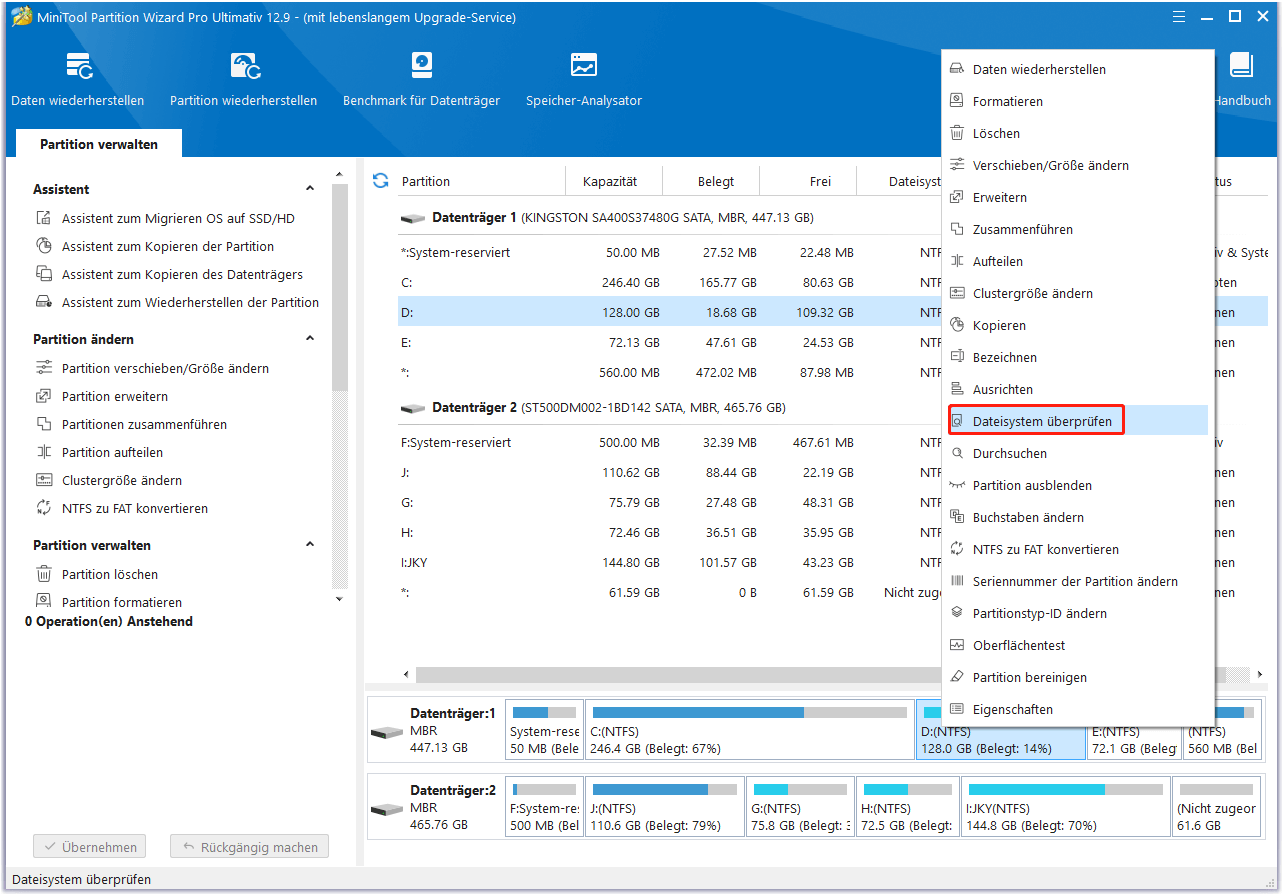Select Kopieren in the context menu
Image resolution: width=1282 pixels, height=894 pixels.
pyautogui.click(x=1078, y=325)
